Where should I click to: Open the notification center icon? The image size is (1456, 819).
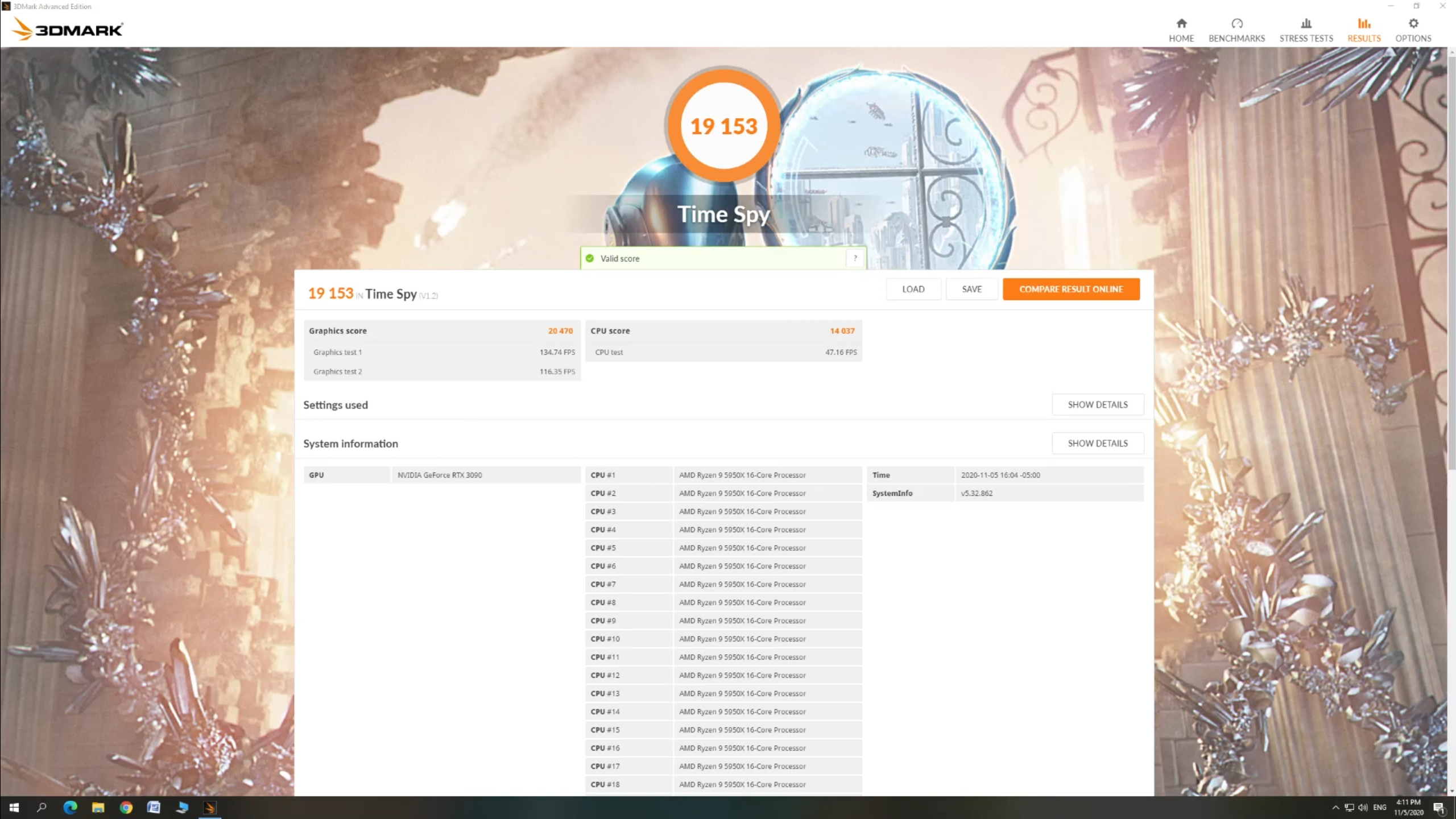[1439, 808]
